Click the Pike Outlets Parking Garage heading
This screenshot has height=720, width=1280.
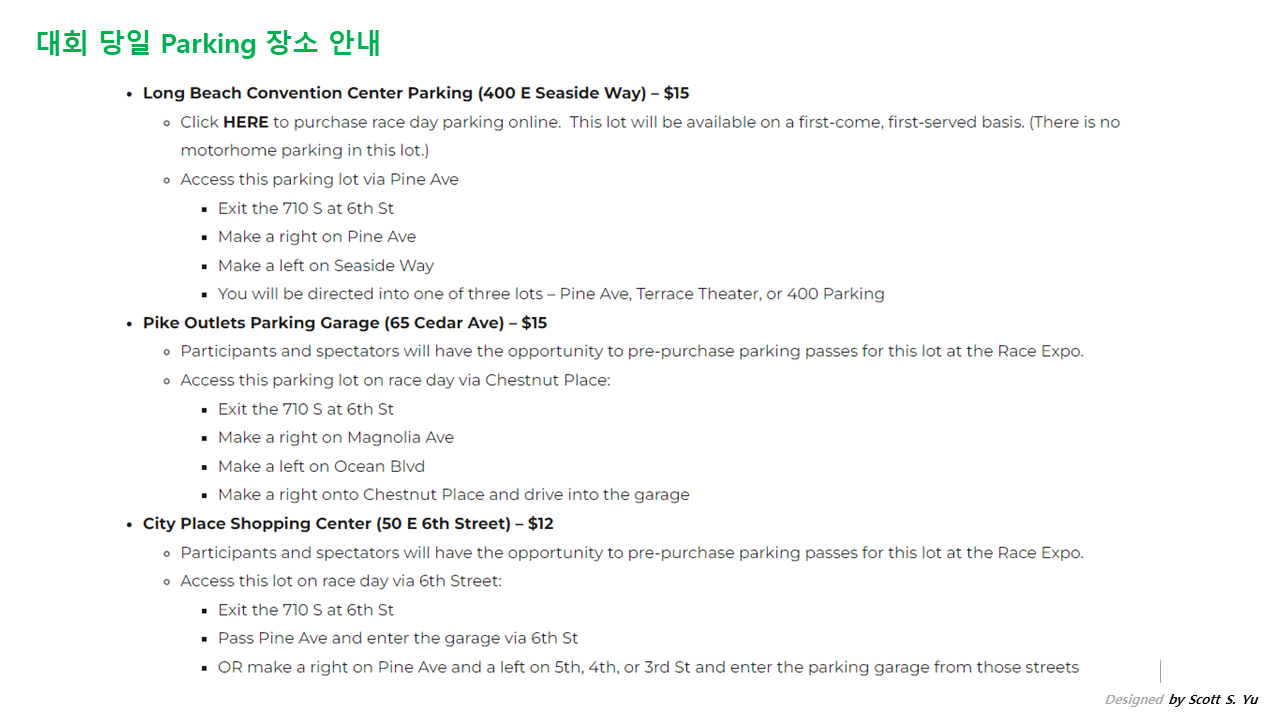point(344,323)
